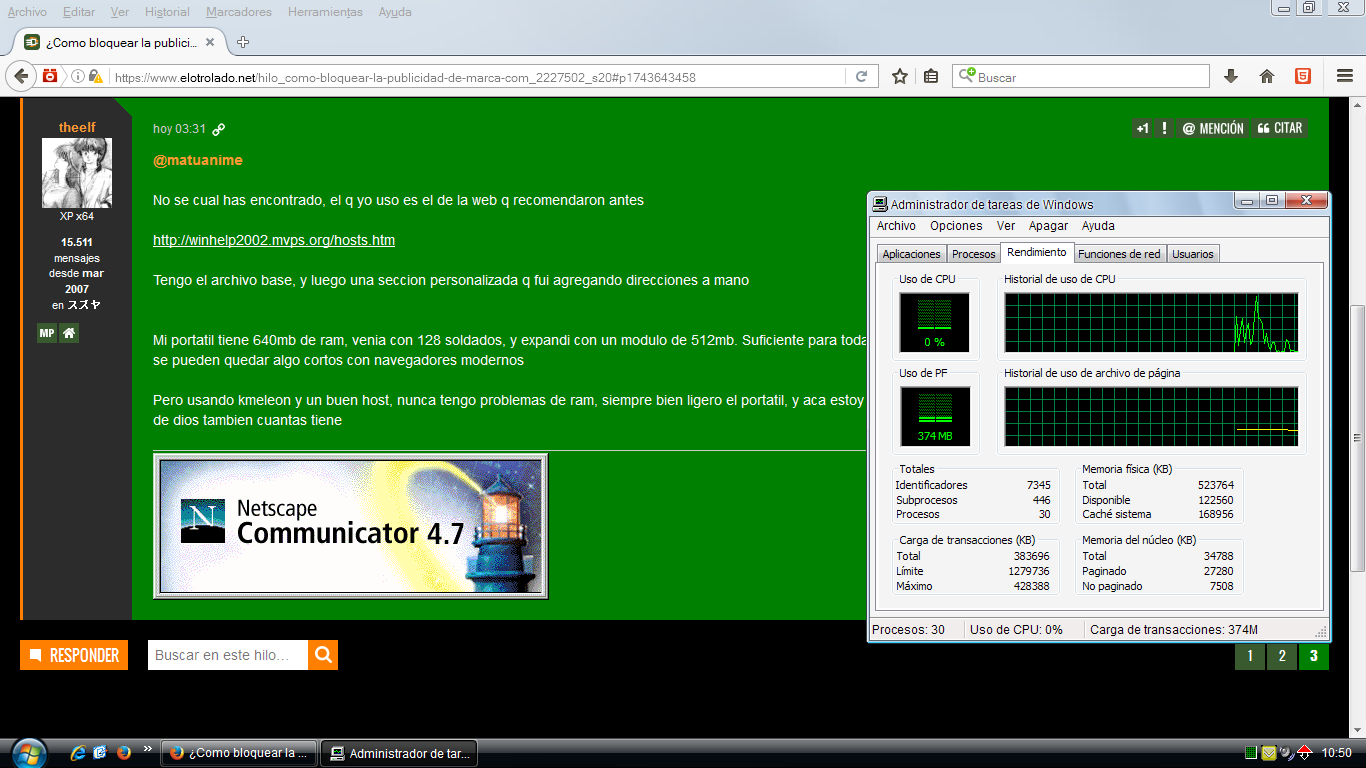Click the red arrow tray icon
Screen dimensions: 1366x768
coord(1305,753)
